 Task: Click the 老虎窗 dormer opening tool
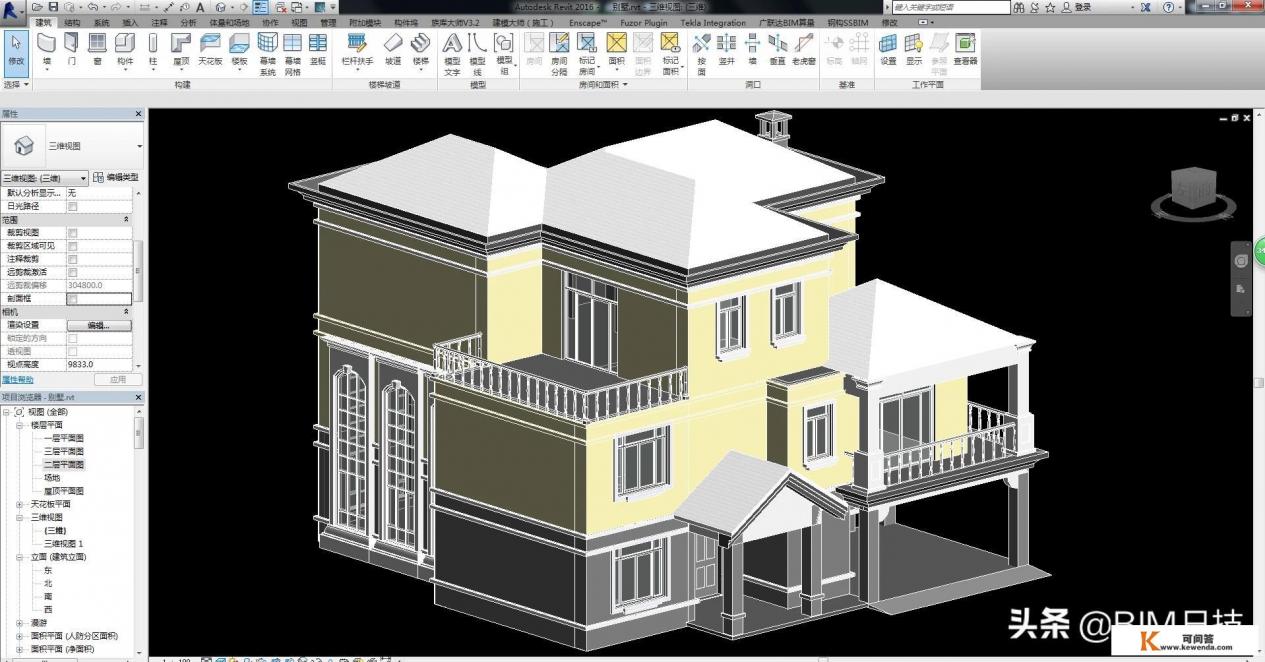[x=804, y=49]
